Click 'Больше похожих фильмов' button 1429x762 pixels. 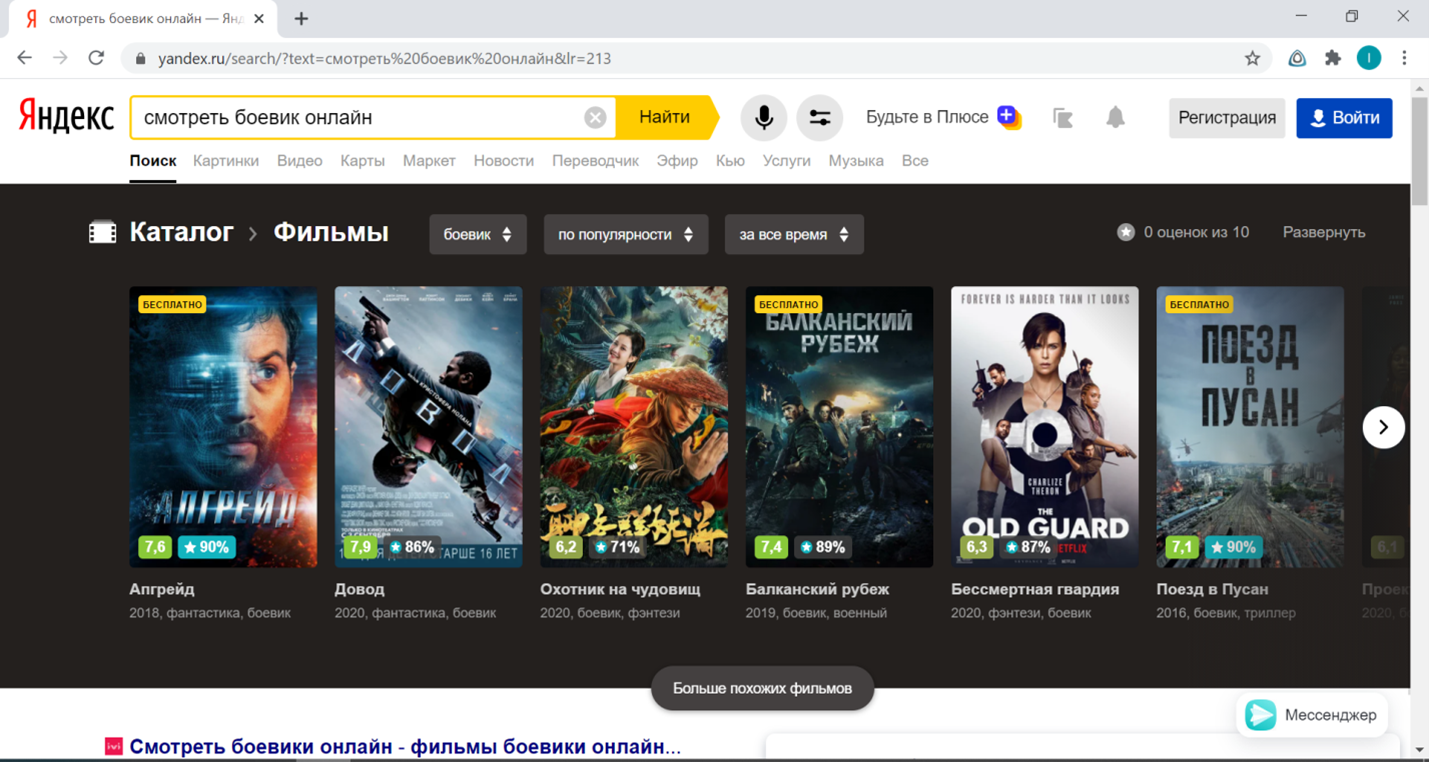click(762, 688)
